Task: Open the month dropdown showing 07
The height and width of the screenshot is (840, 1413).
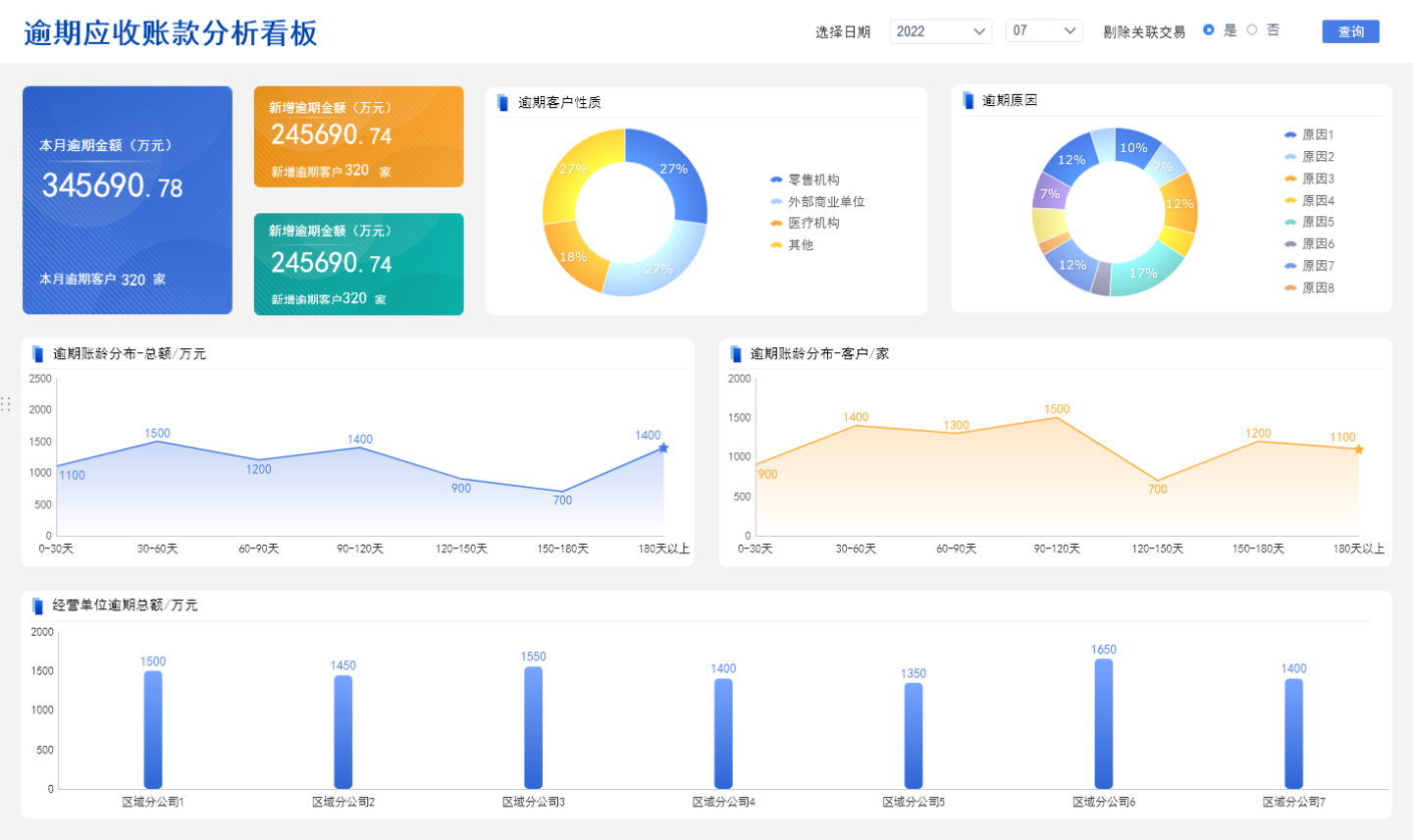Action: pos(1043,30)
